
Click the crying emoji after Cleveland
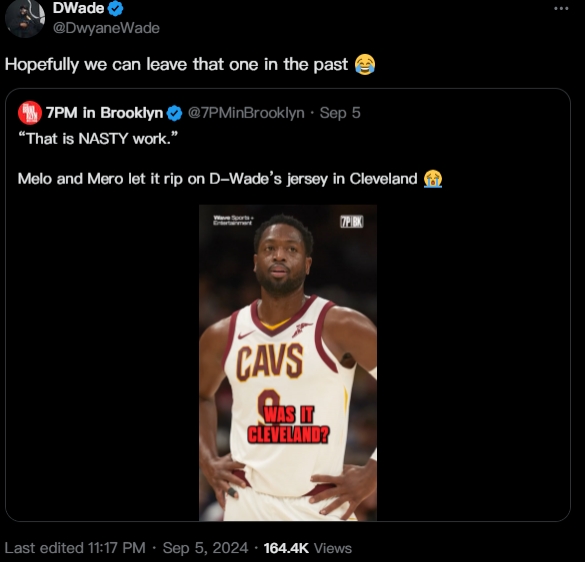433,179
